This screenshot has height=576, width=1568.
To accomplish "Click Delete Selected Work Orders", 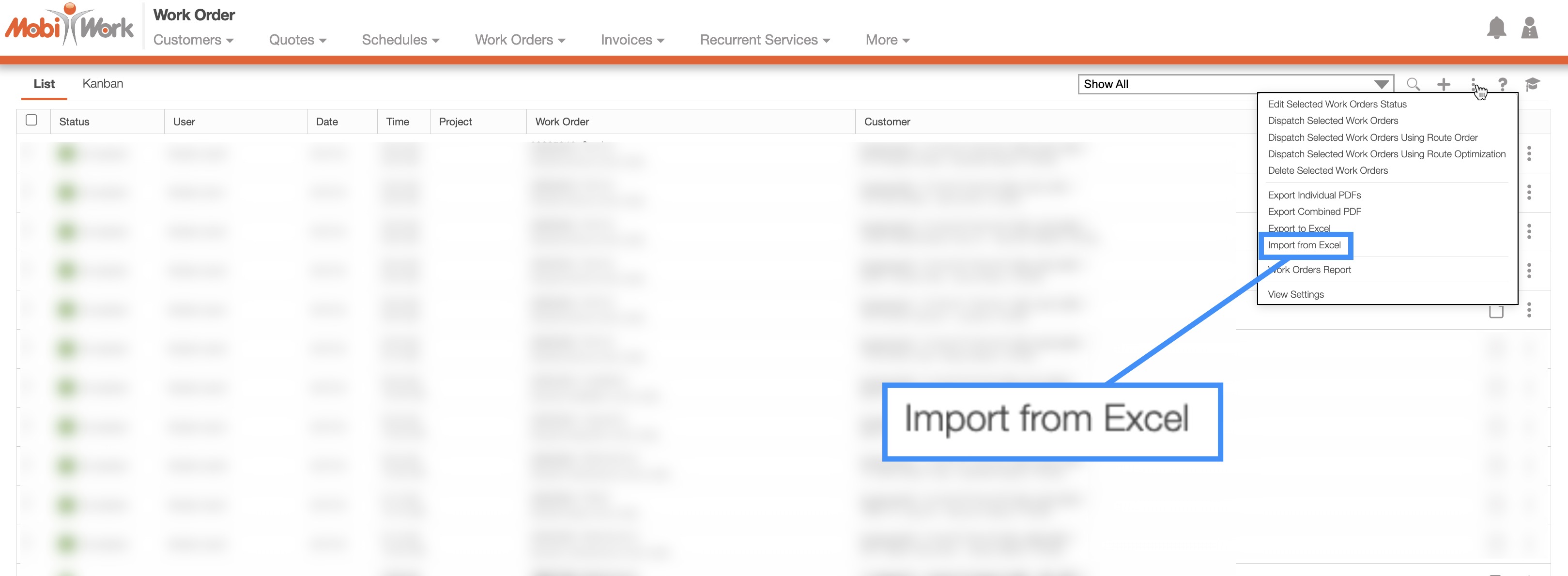I will tap(1327, 171).
